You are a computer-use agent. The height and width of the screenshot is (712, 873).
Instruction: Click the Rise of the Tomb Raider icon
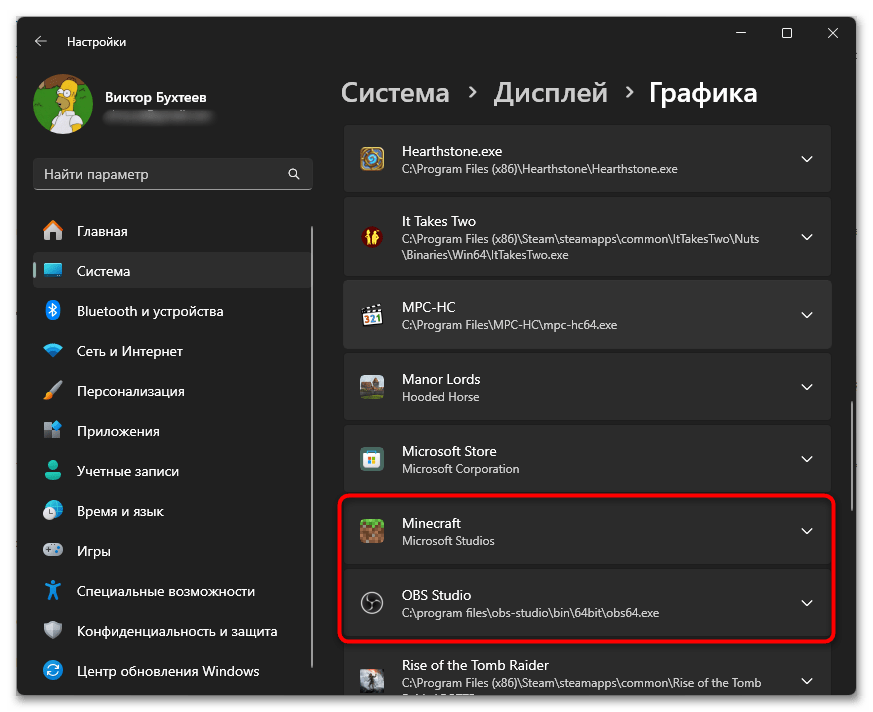click(372, 680)
